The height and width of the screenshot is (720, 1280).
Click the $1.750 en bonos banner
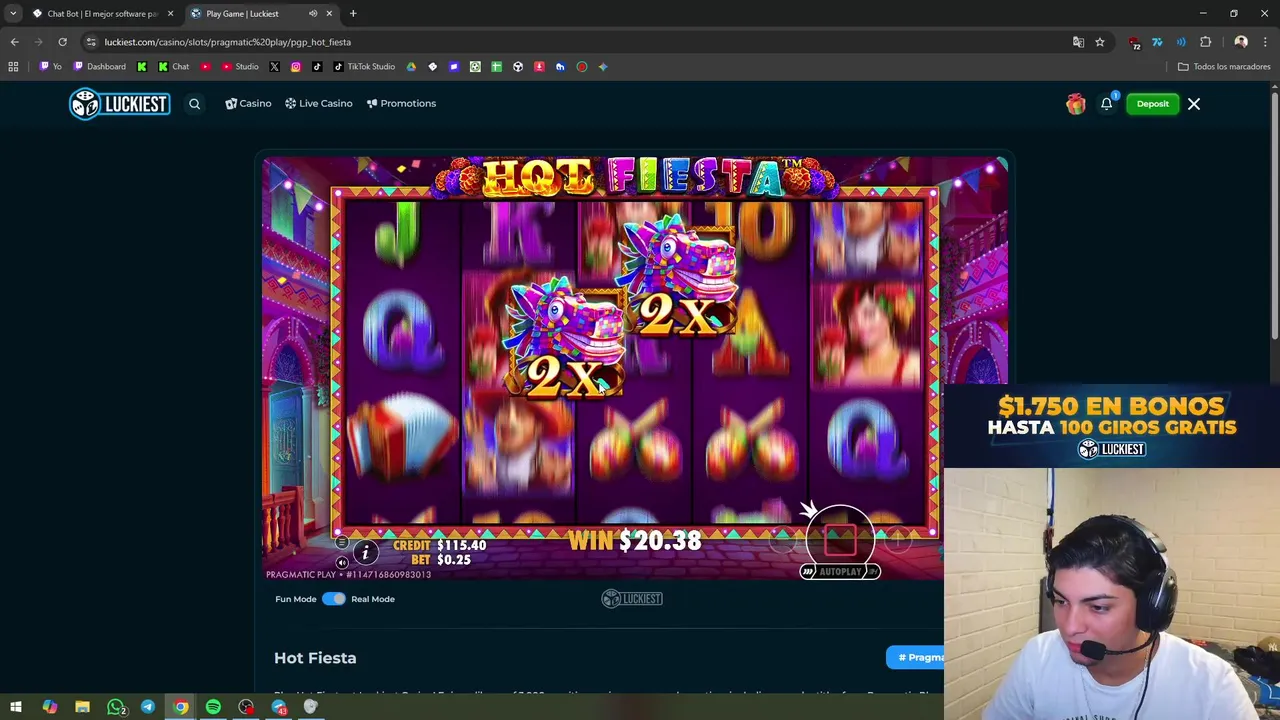coord(1112,426)
